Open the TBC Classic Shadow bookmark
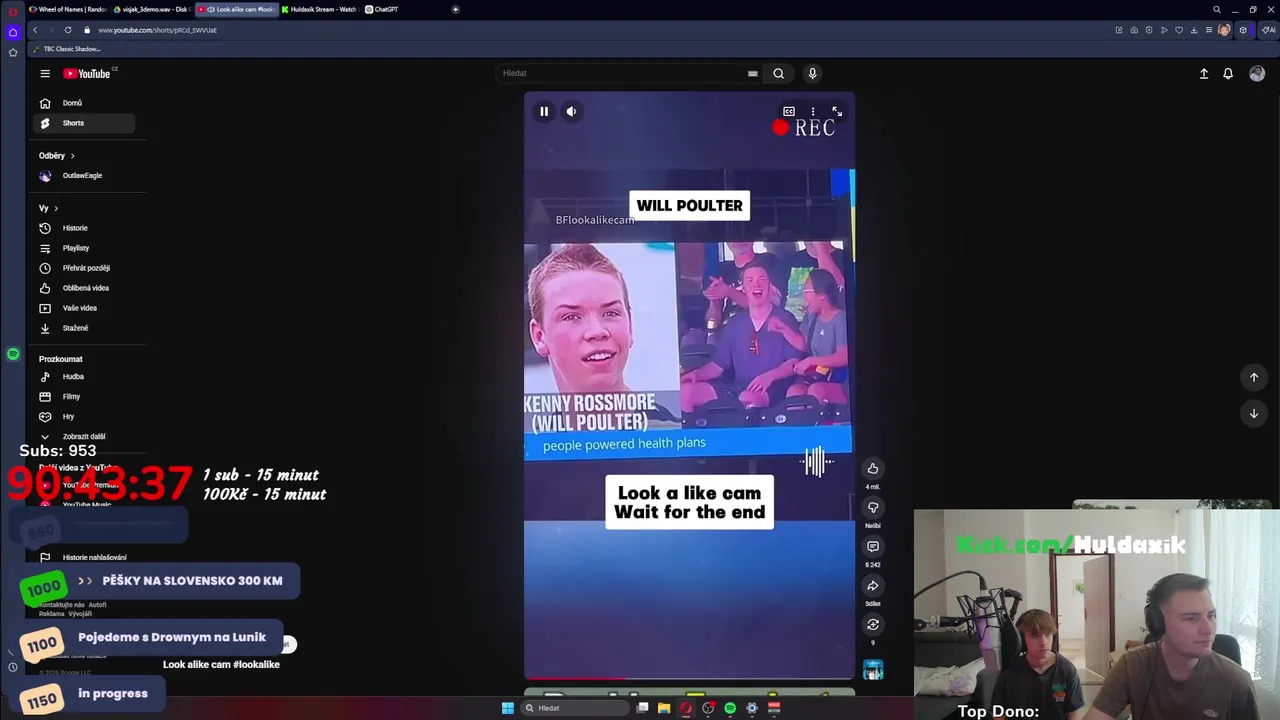Image resolution: width=1280 pixels, height=720 pixels. [x=67, y=49]
